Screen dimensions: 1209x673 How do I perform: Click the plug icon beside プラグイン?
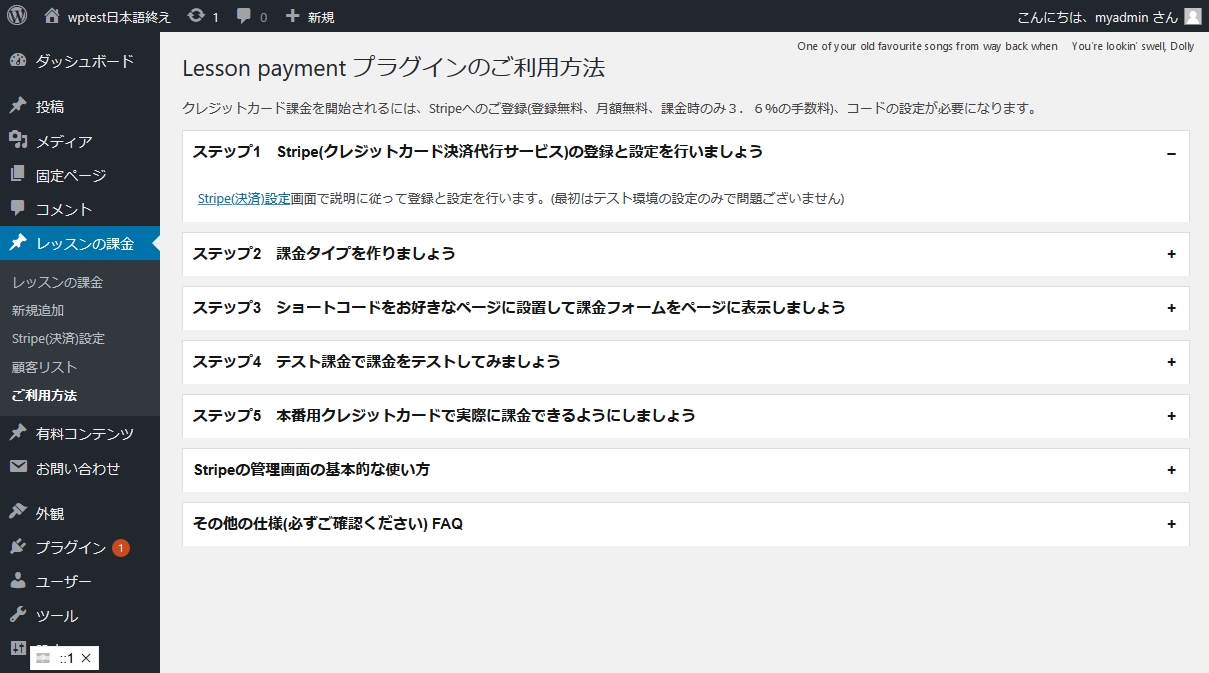click(18, 546)
